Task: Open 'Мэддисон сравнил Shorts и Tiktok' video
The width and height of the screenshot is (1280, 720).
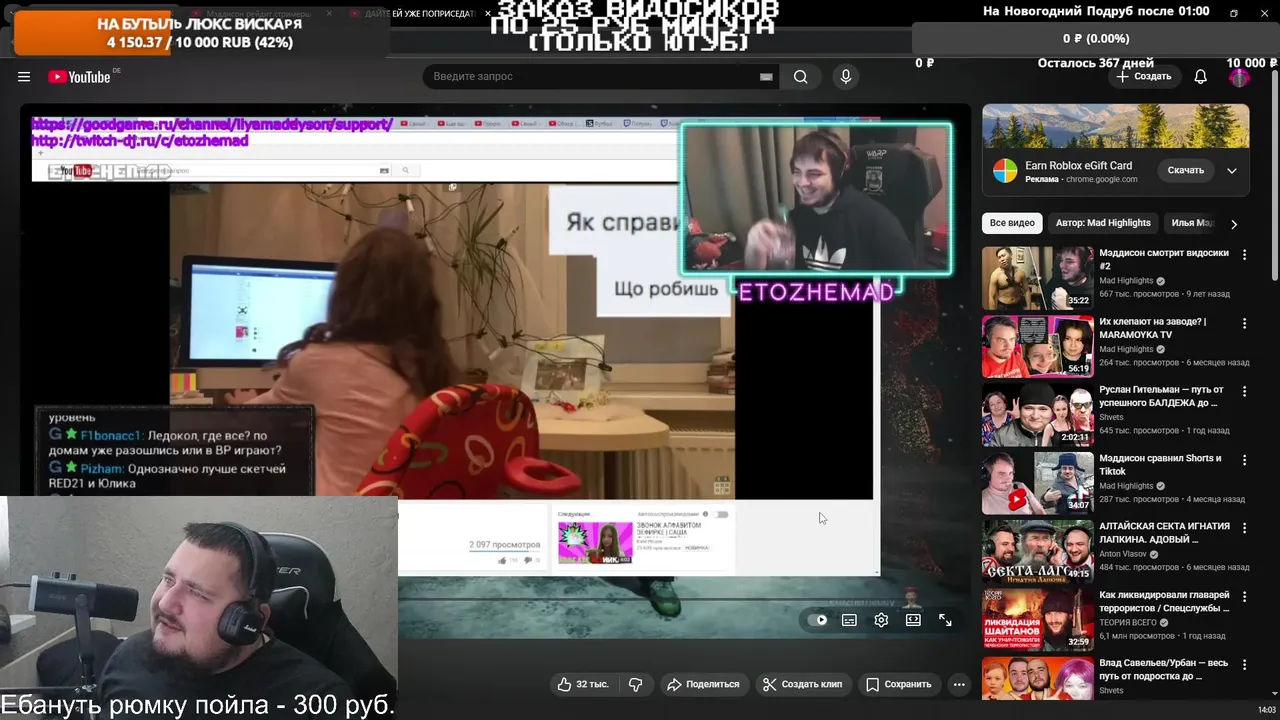Action: (x=1160, y=464)
